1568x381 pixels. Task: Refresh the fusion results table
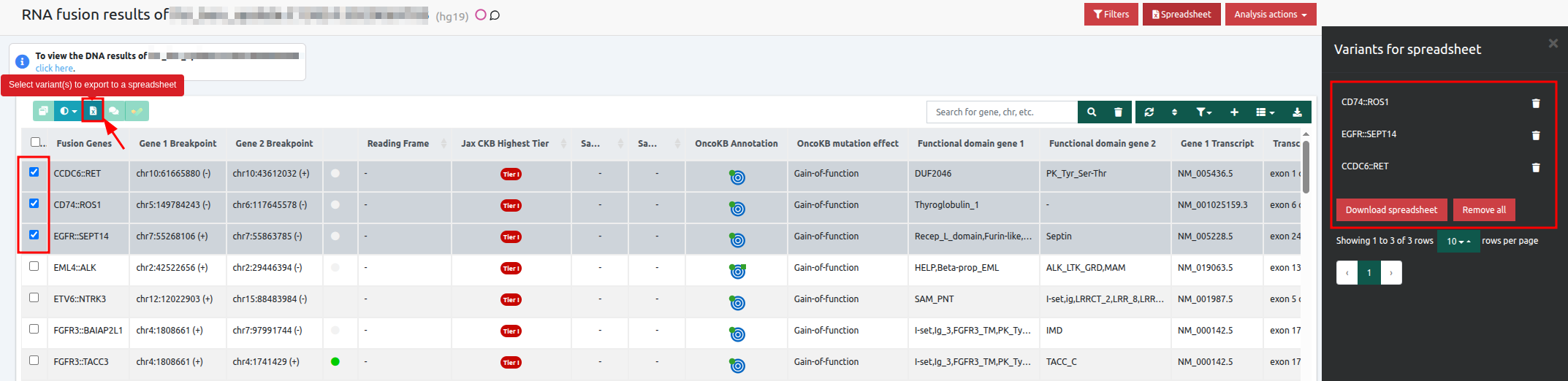pos(1149,112)
